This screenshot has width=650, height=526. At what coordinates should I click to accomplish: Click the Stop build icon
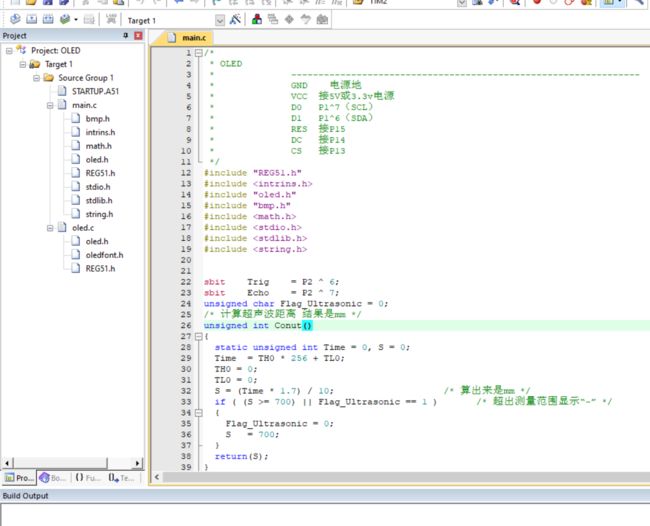pyautogui.click(x=89, y=19)
